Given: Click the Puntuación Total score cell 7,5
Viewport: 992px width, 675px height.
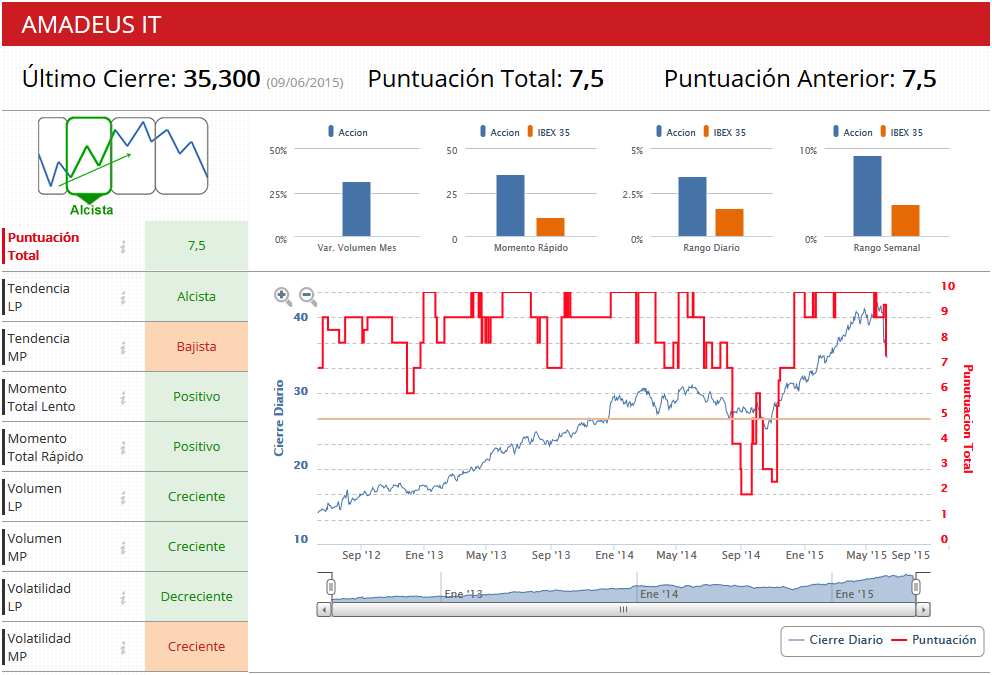Looking at the screenshot, I should pyautogui.click(x=197, y=245).
